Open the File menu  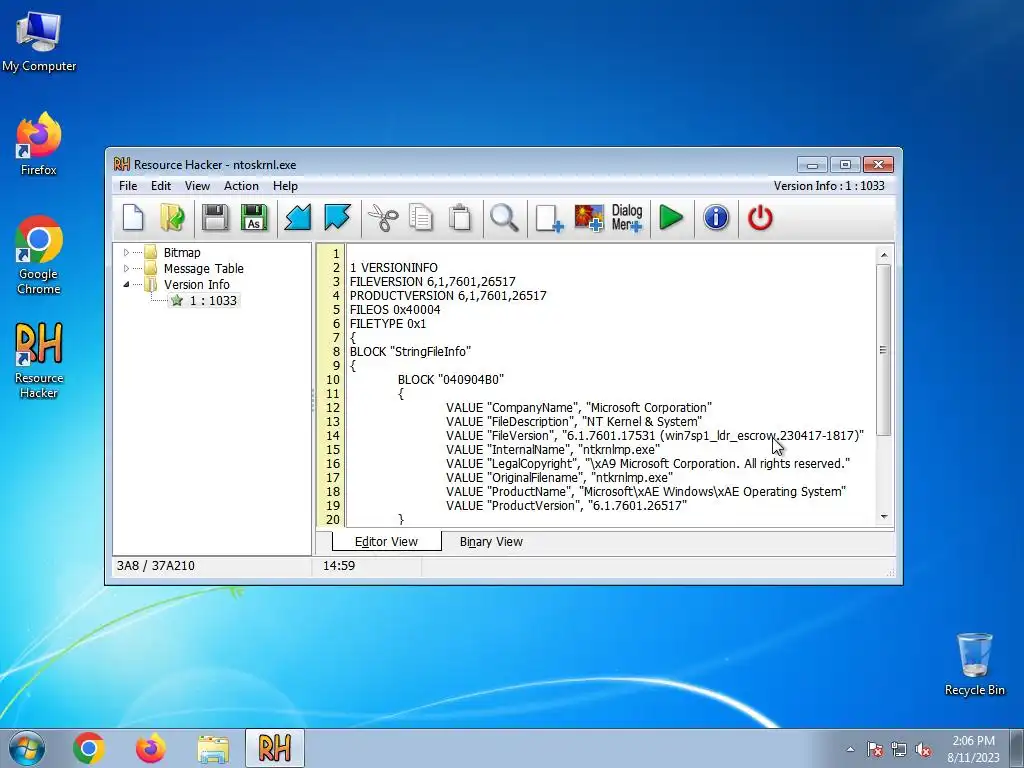click(128, 185)
